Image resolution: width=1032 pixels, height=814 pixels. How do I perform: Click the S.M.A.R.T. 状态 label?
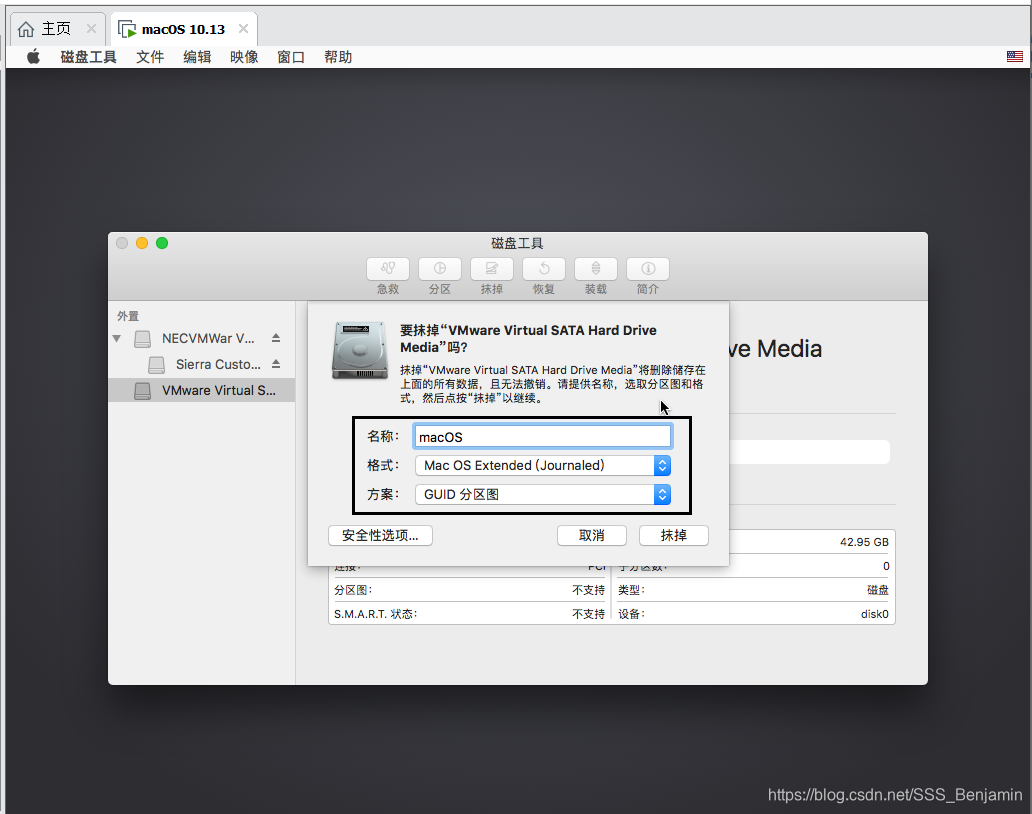(x=376, y=614)
